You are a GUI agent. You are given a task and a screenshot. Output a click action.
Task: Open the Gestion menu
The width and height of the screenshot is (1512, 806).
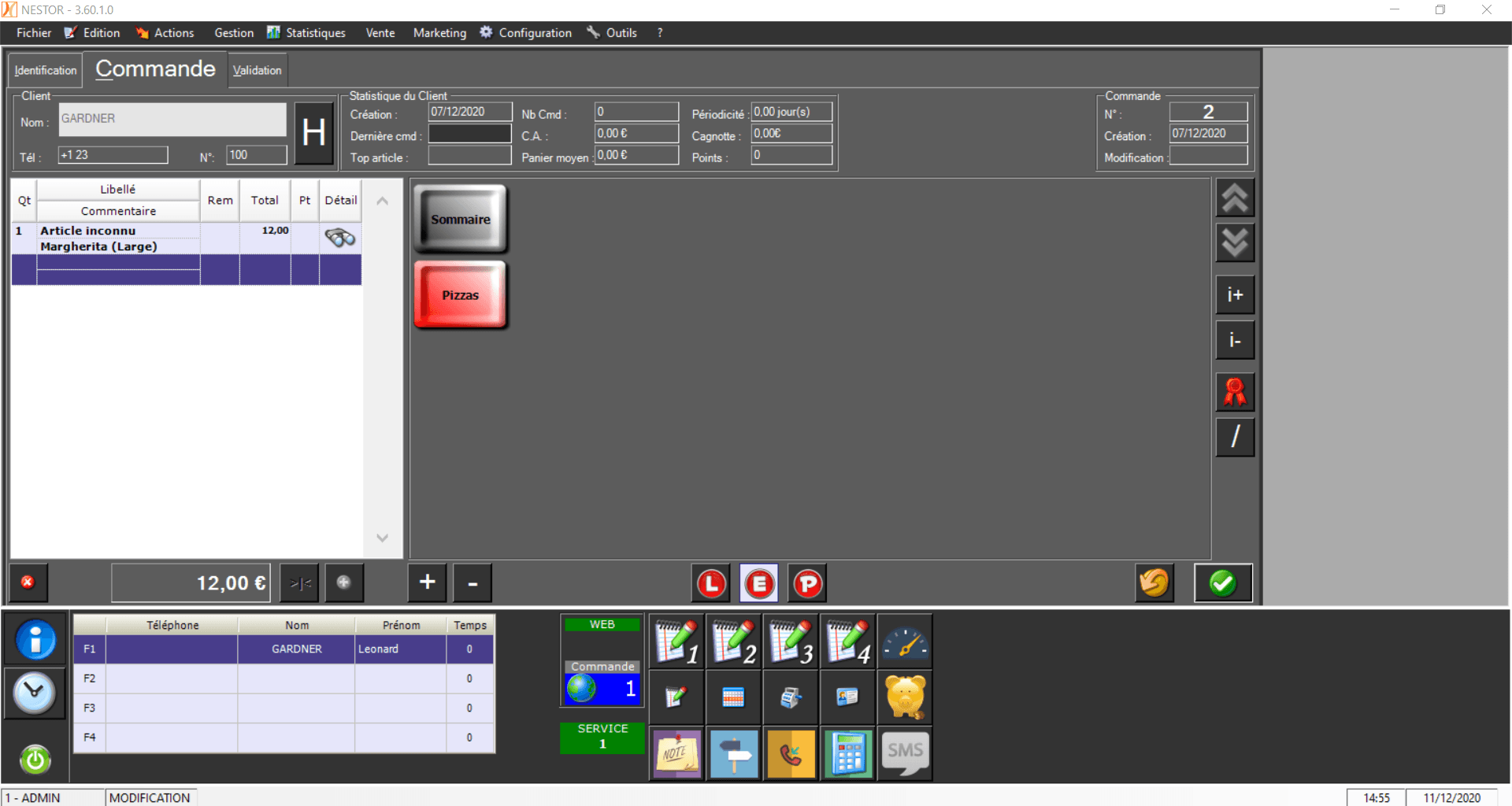coord(234,33)
